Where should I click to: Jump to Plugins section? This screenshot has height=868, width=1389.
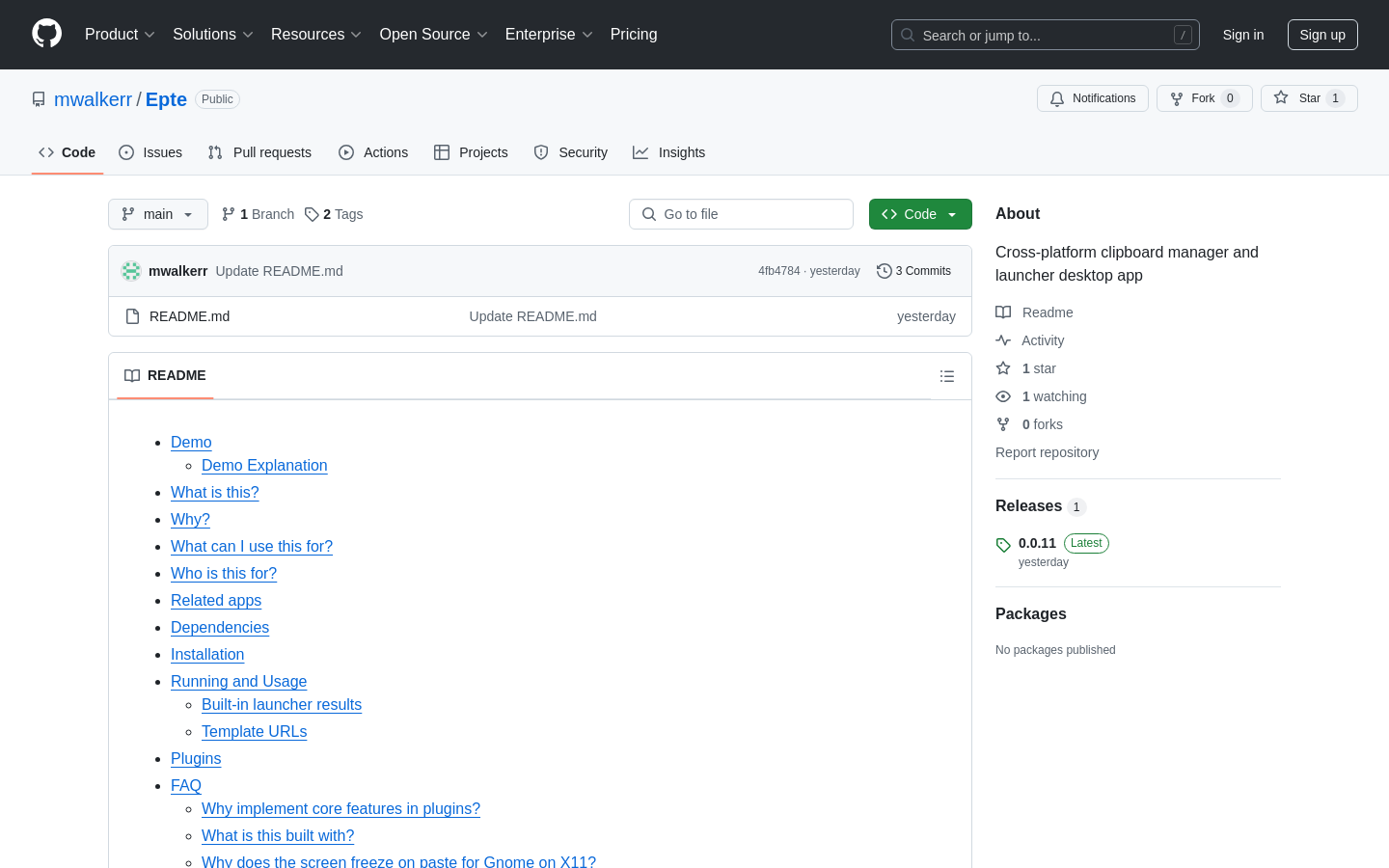196,758
